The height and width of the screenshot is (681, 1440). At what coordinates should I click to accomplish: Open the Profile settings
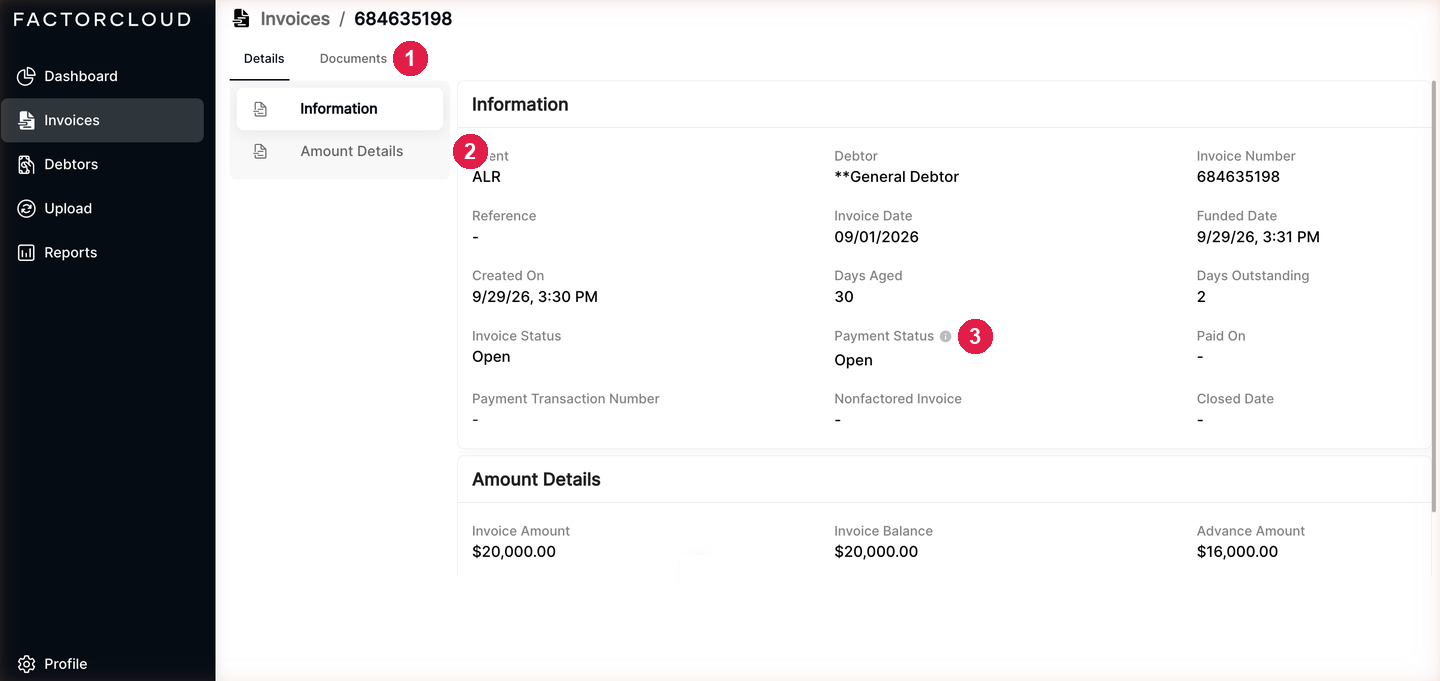pyautogui.click(x=102, y=664)
